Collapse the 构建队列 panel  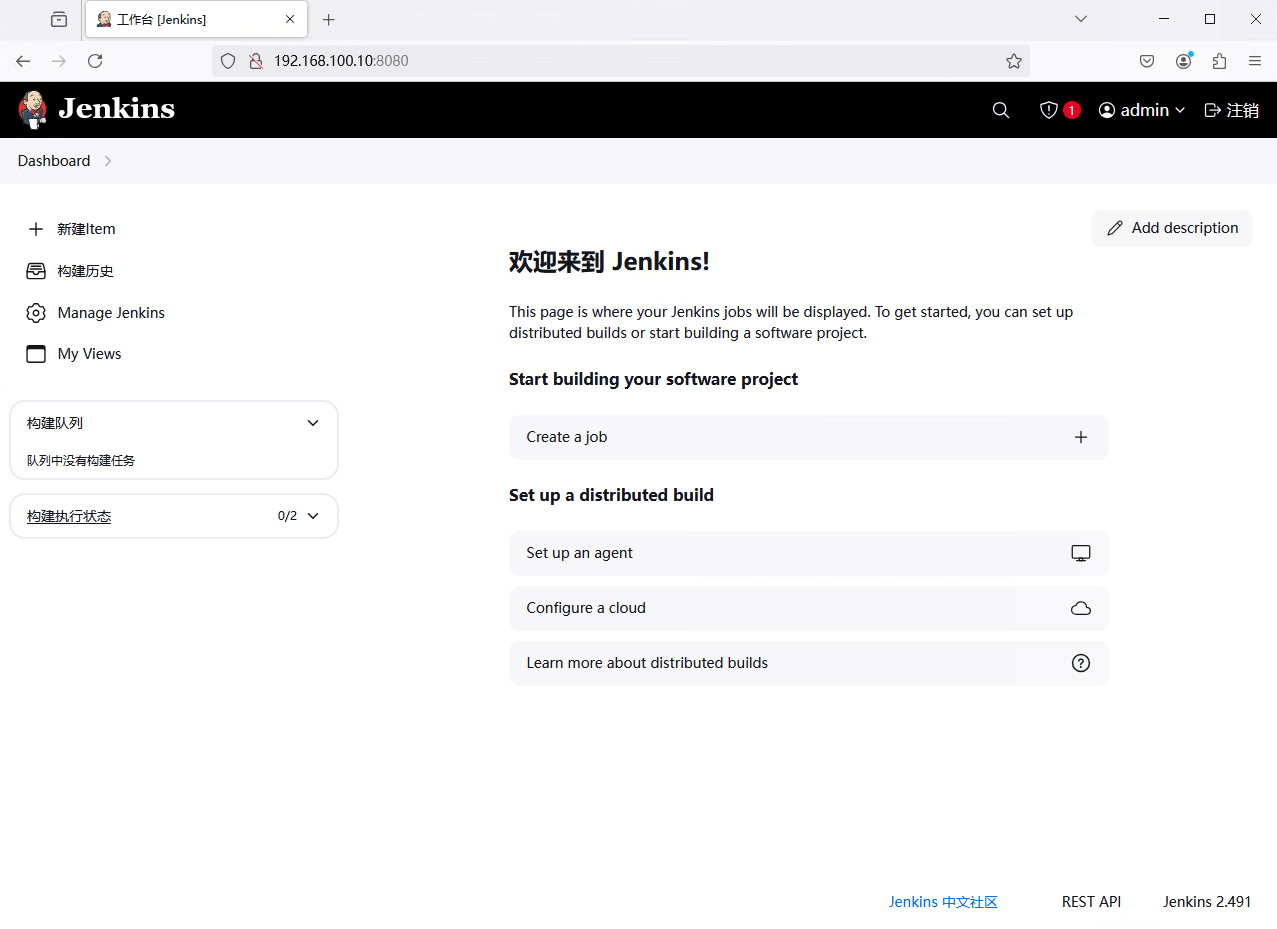coord(313,423)
